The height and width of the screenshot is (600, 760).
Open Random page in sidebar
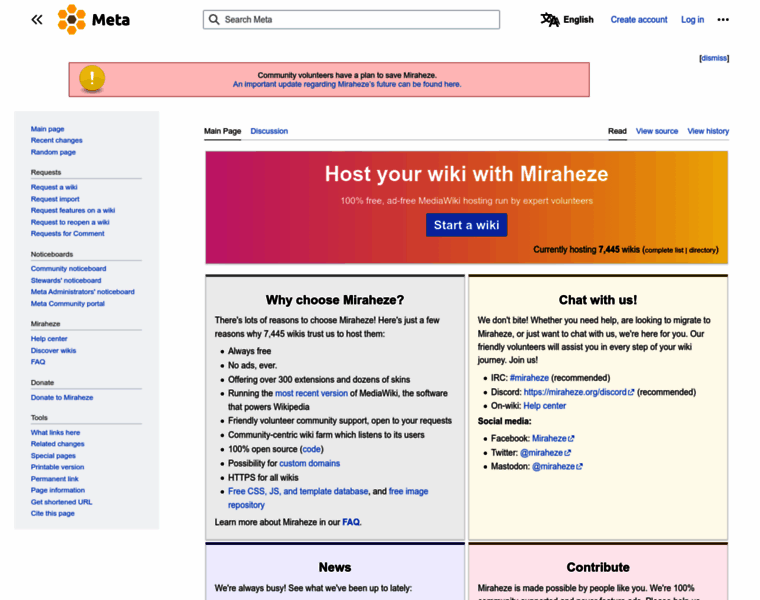[53, 152]
